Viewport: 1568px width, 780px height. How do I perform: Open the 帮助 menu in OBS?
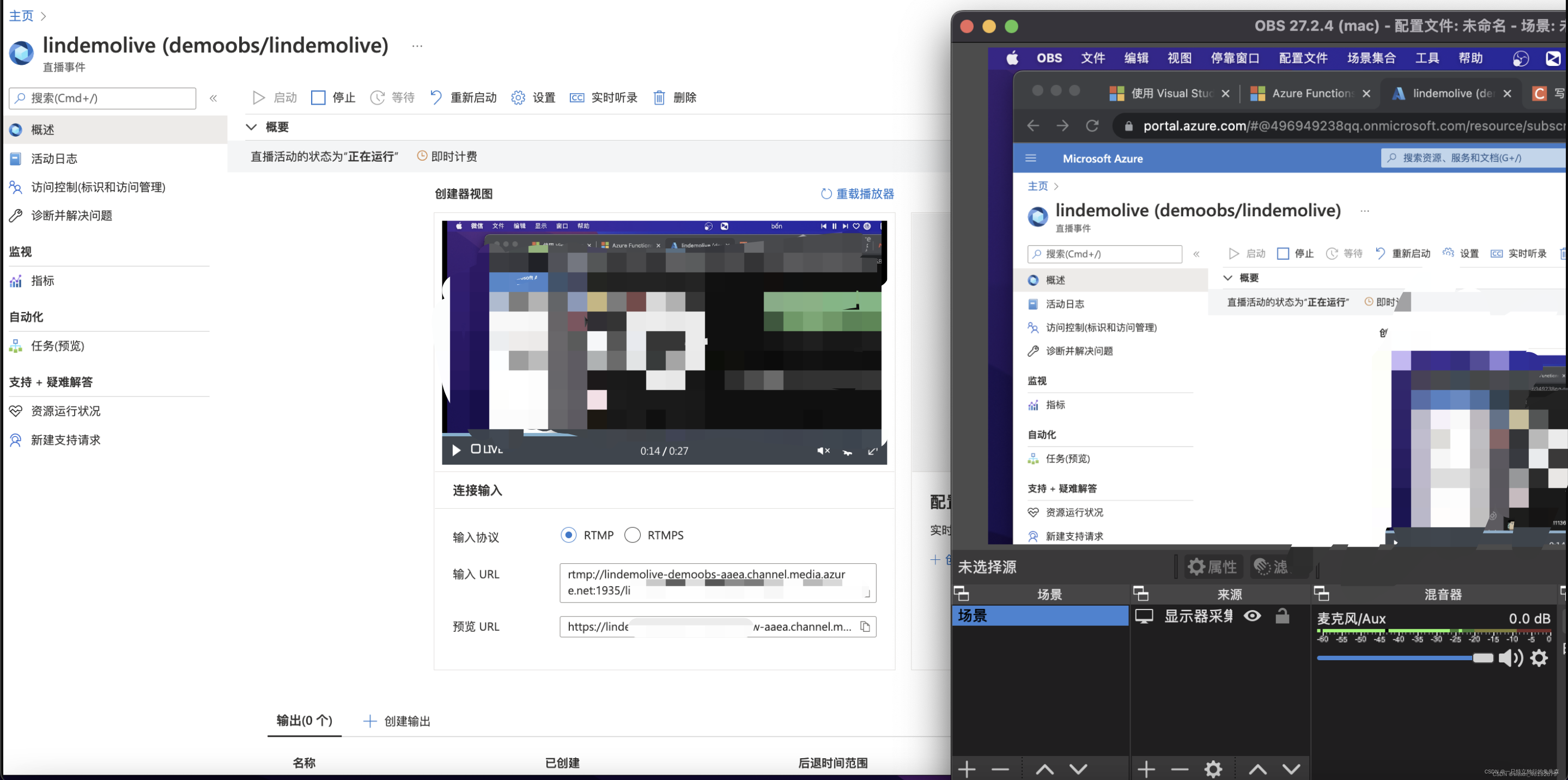[1470, 58]
